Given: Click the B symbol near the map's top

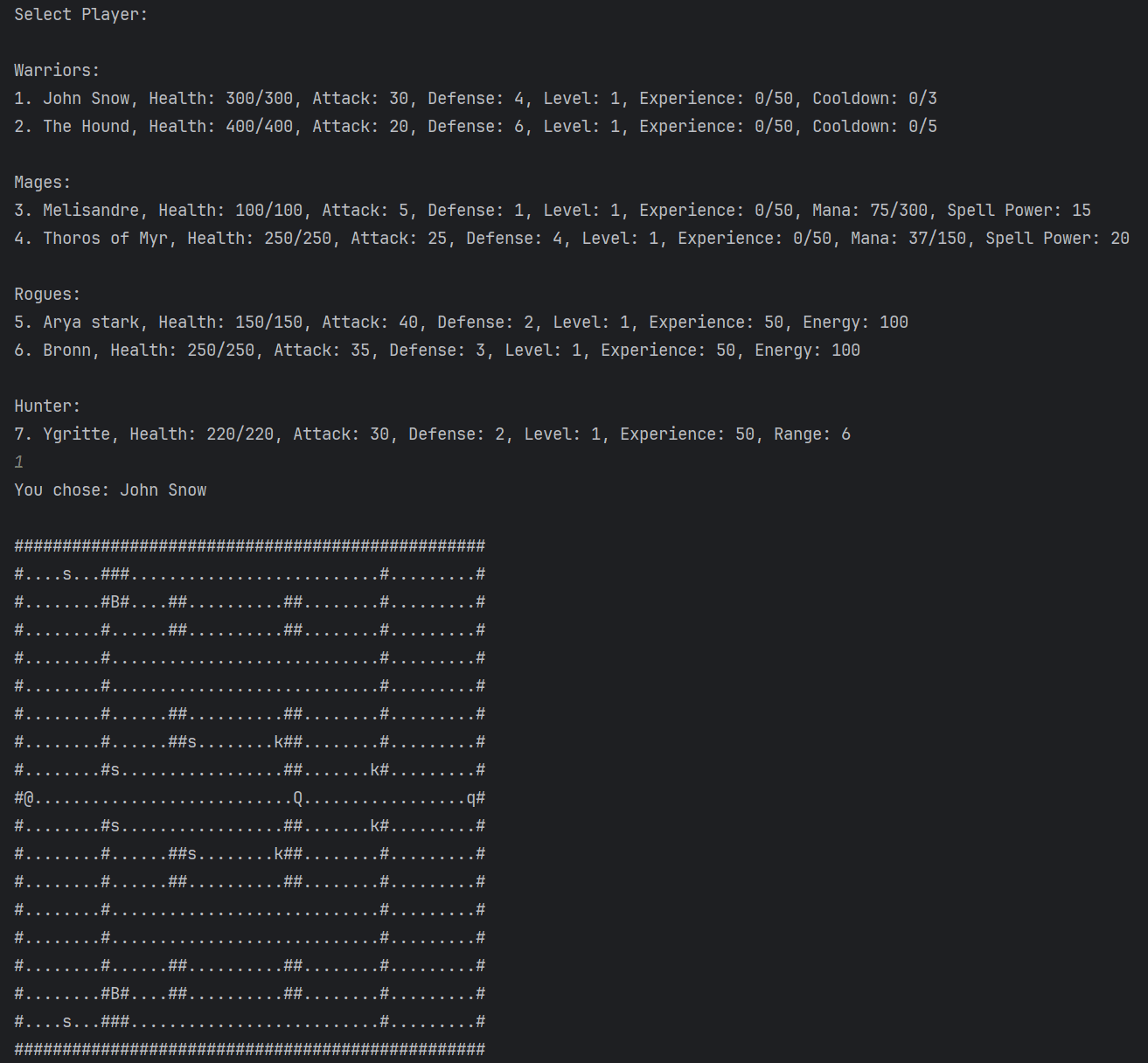Looking at the screenshot, I should point(115,602).
